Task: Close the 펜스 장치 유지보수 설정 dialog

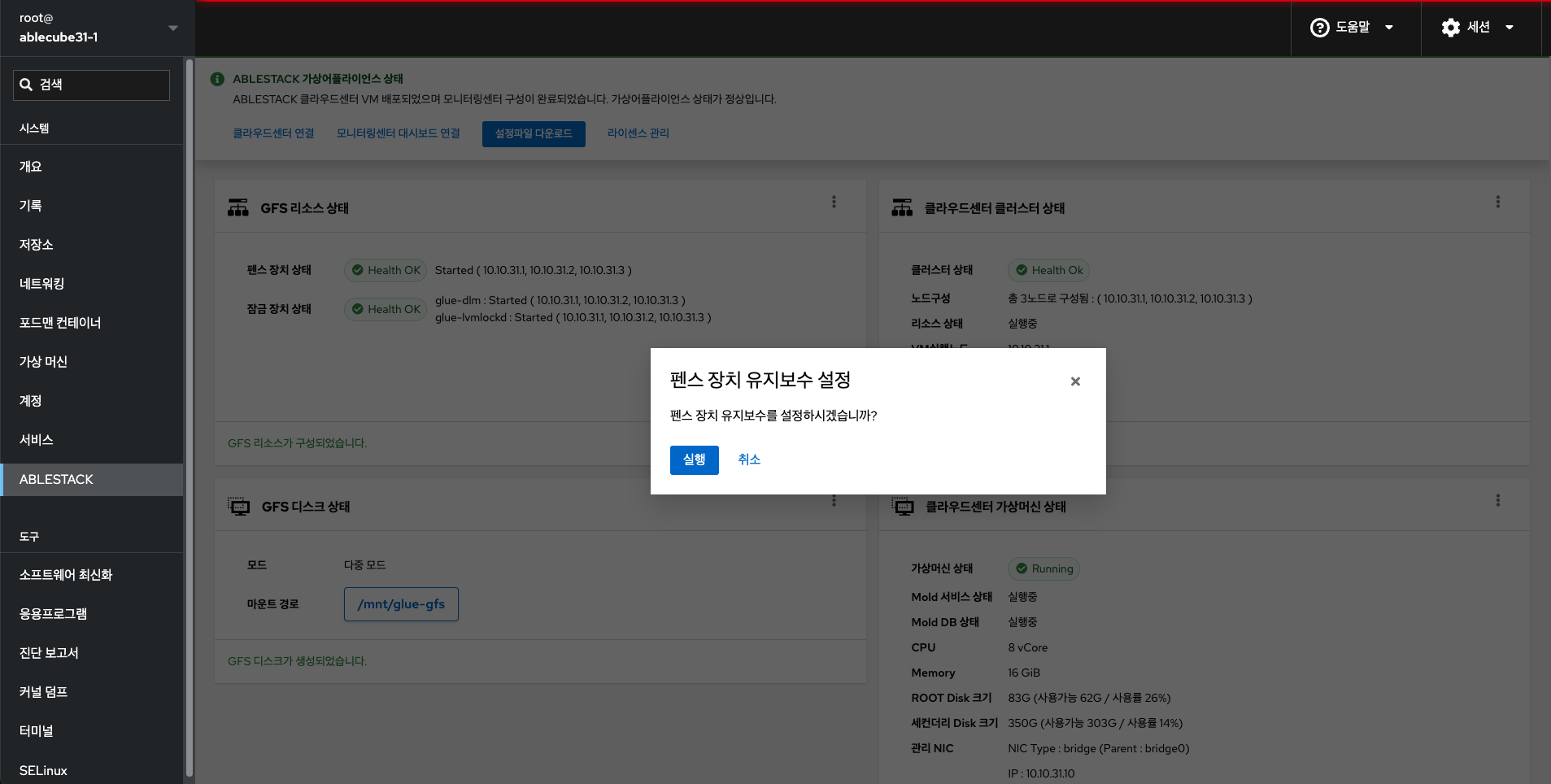Action: pyautogui.click(x=1075, y=381)
